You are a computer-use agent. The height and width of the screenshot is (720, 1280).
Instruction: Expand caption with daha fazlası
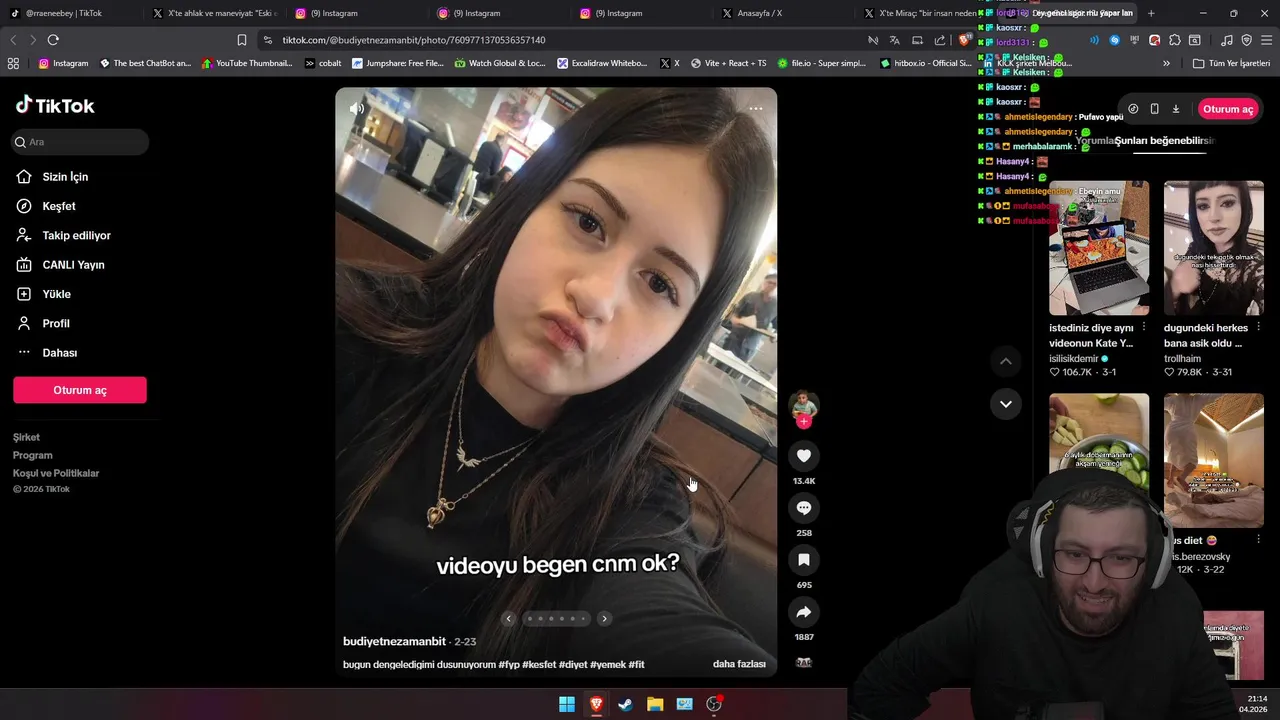(739, 664)
